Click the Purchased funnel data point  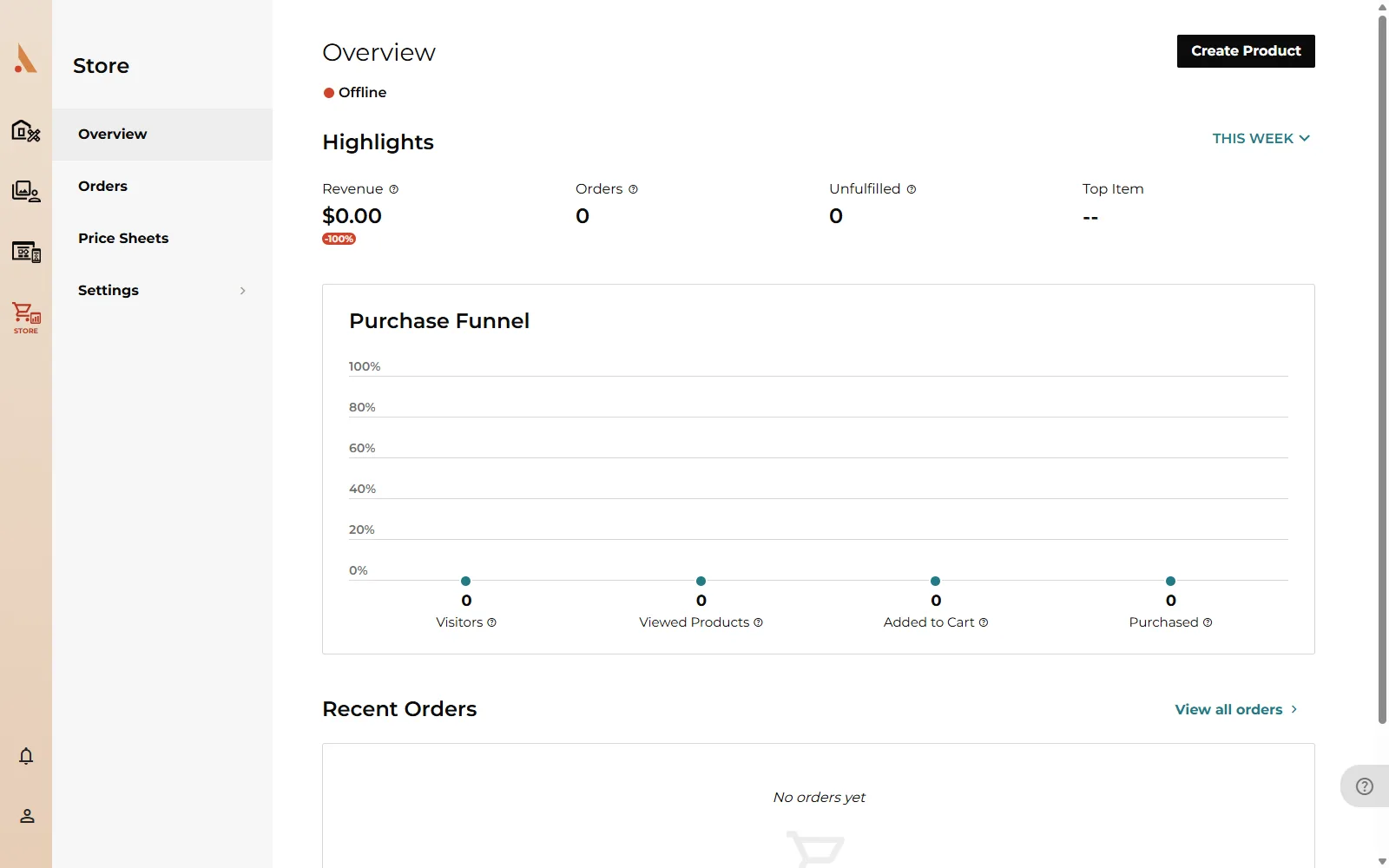point(1170,581)
